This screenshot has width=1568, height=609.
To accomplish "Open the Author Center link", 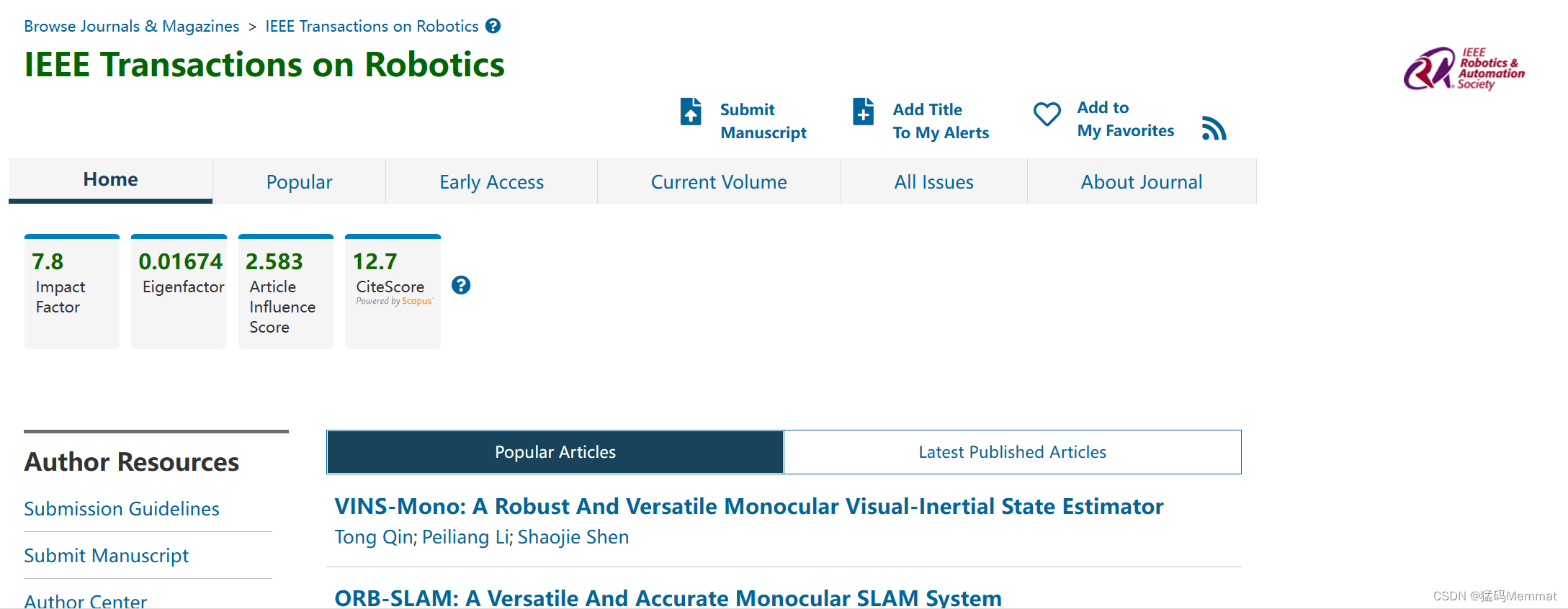I will (85, 600).
